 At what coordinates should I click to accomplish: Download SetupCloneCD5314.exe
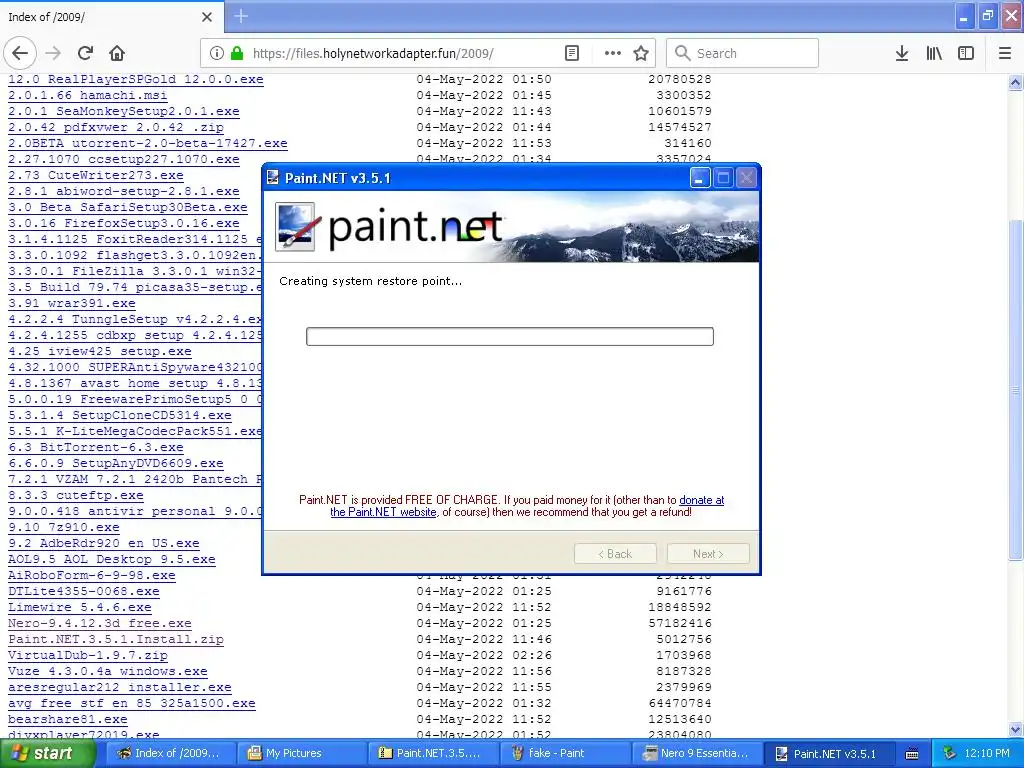coord(120,415)
